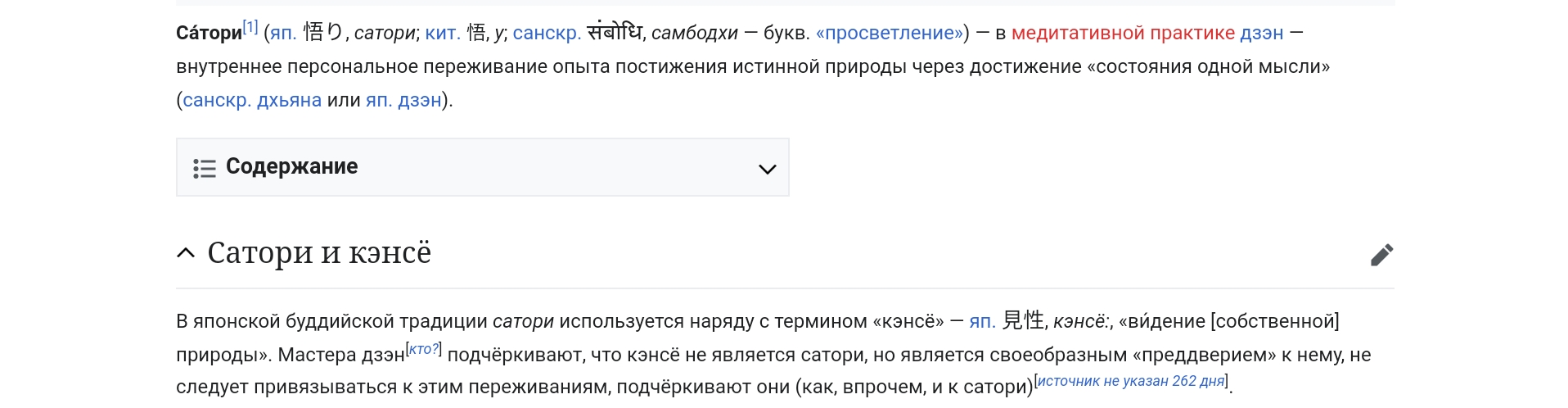Click the pencil edit section icon
The image size is (1568, 408).
pyautogui.click(x=1381, y=255)
